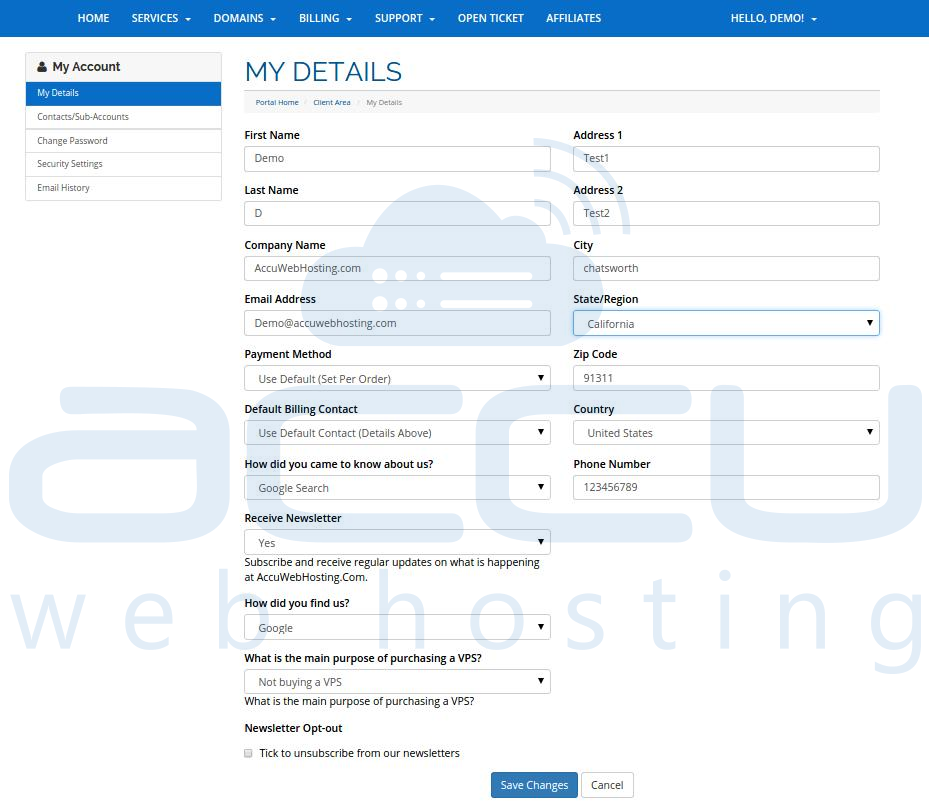
Task: Click the Last Name field
Action: click(397, 213)
